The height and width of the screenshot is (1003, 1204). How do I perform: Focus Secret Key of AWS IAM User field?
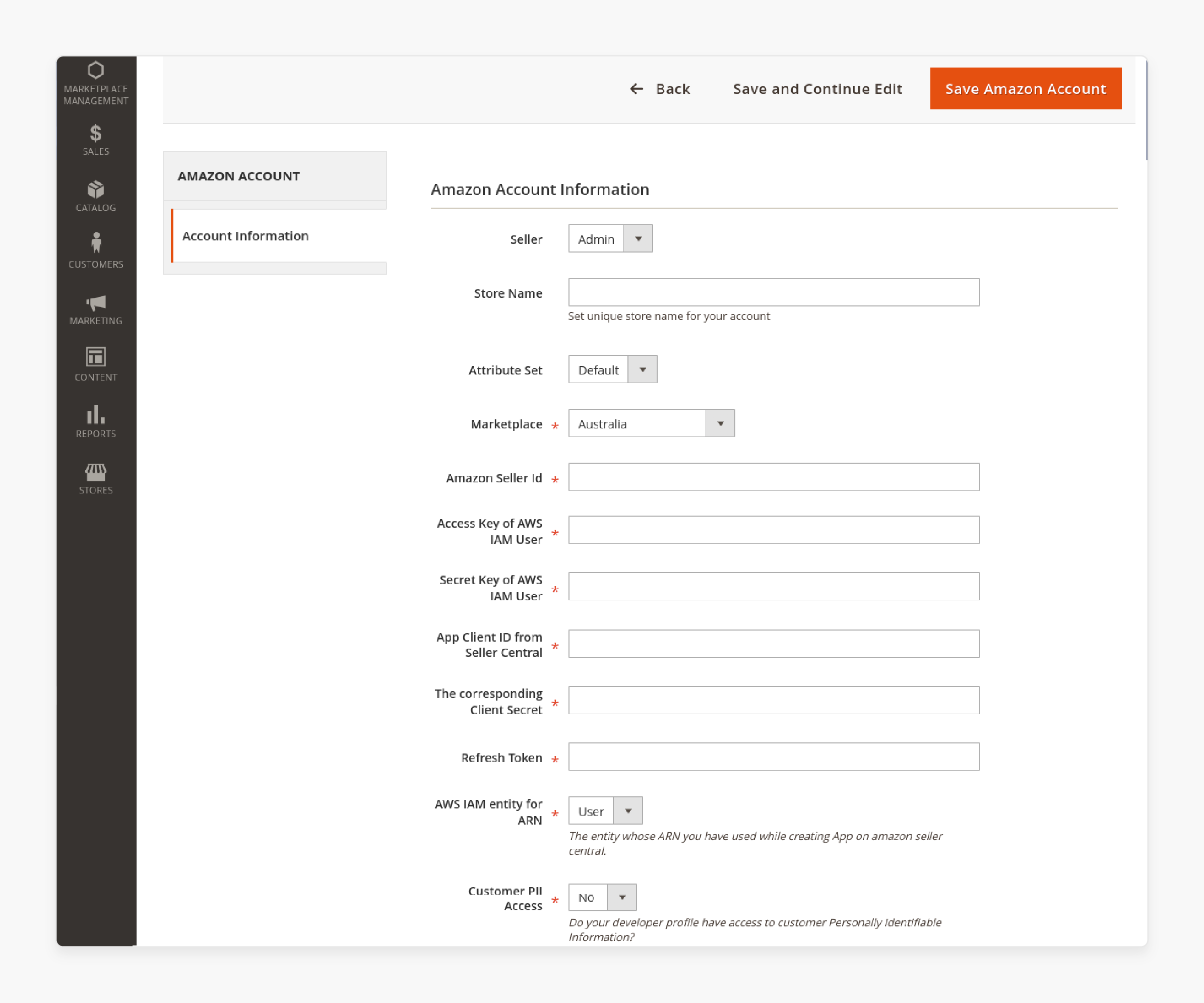(x=774, y=586)
